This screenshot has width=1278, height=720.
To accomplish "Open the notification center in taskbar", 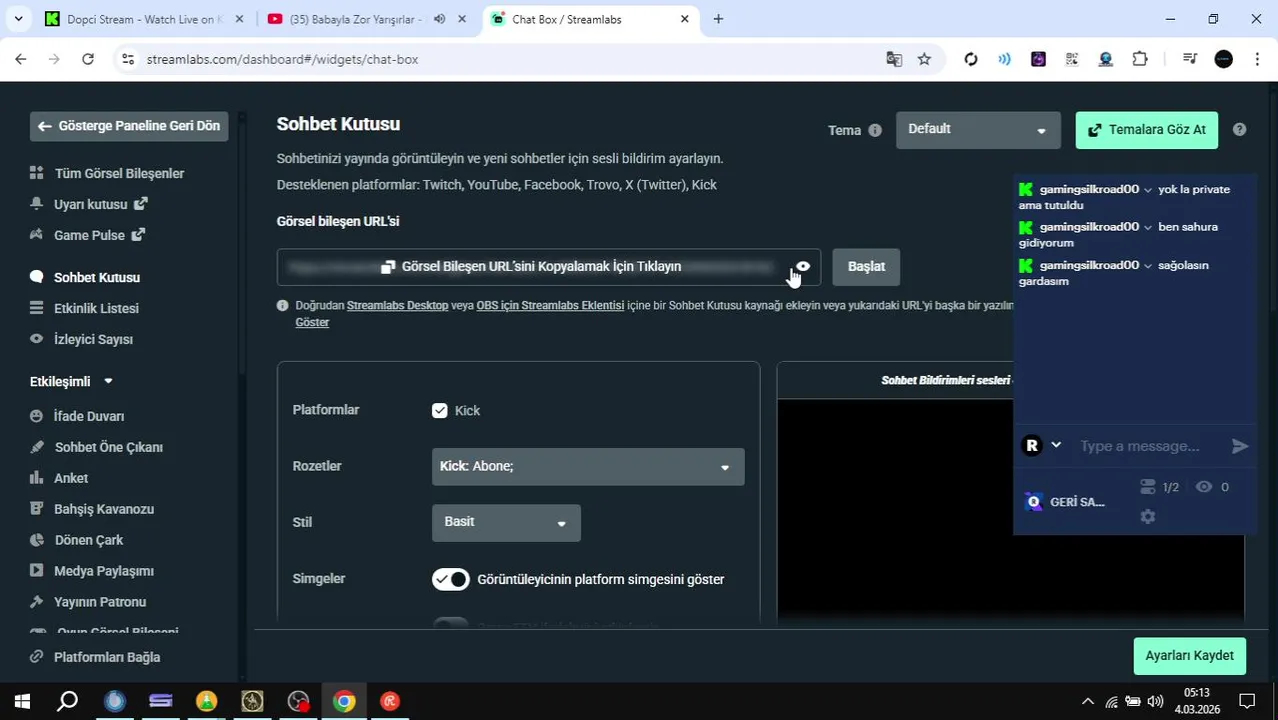I will pyautogui.click(x=1247, y=701).
